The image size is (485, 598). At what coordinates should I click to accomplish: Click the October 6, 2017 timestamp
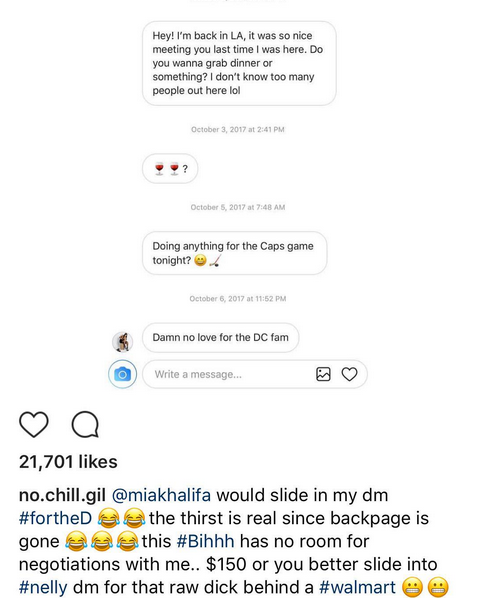click(x=238, y=299)
